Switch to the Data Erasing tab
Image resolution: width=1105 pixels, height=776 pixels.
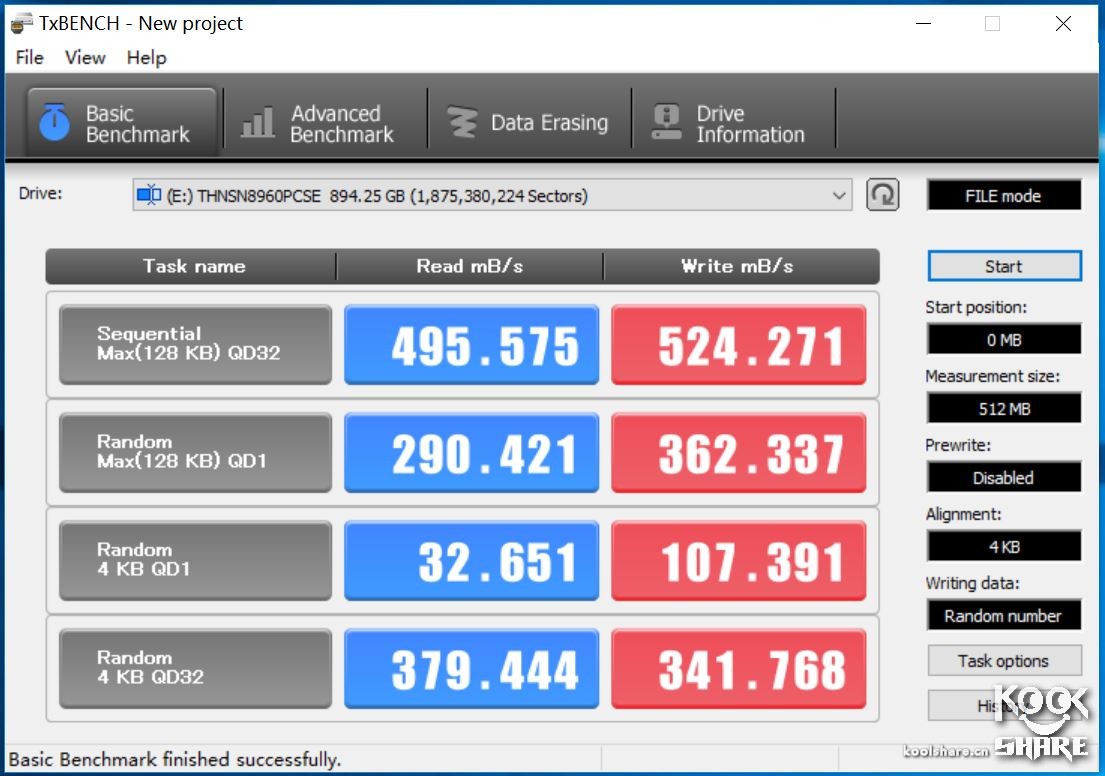click(x=529, y=124)
